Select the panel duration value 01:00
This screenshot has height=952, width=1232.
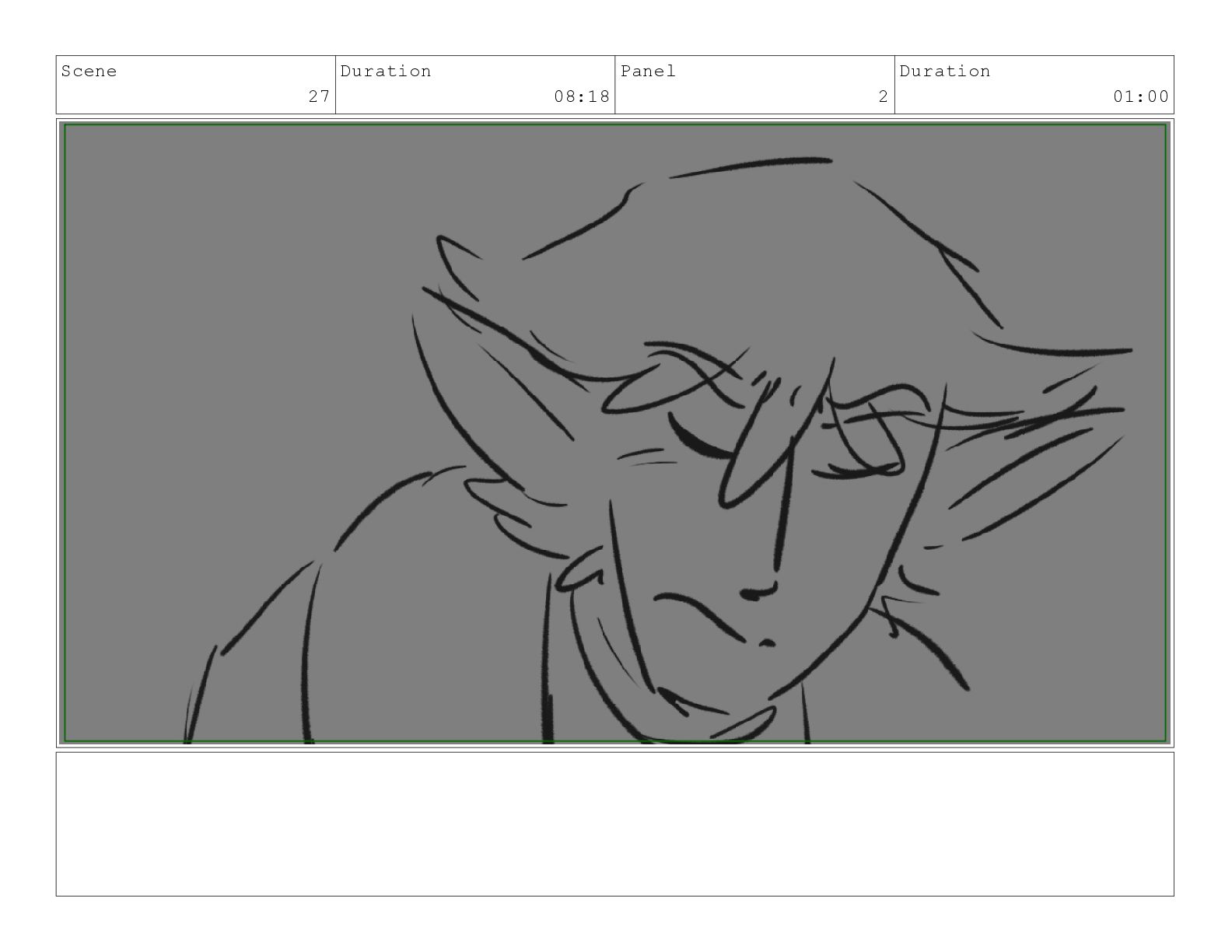pos(1141,96)
